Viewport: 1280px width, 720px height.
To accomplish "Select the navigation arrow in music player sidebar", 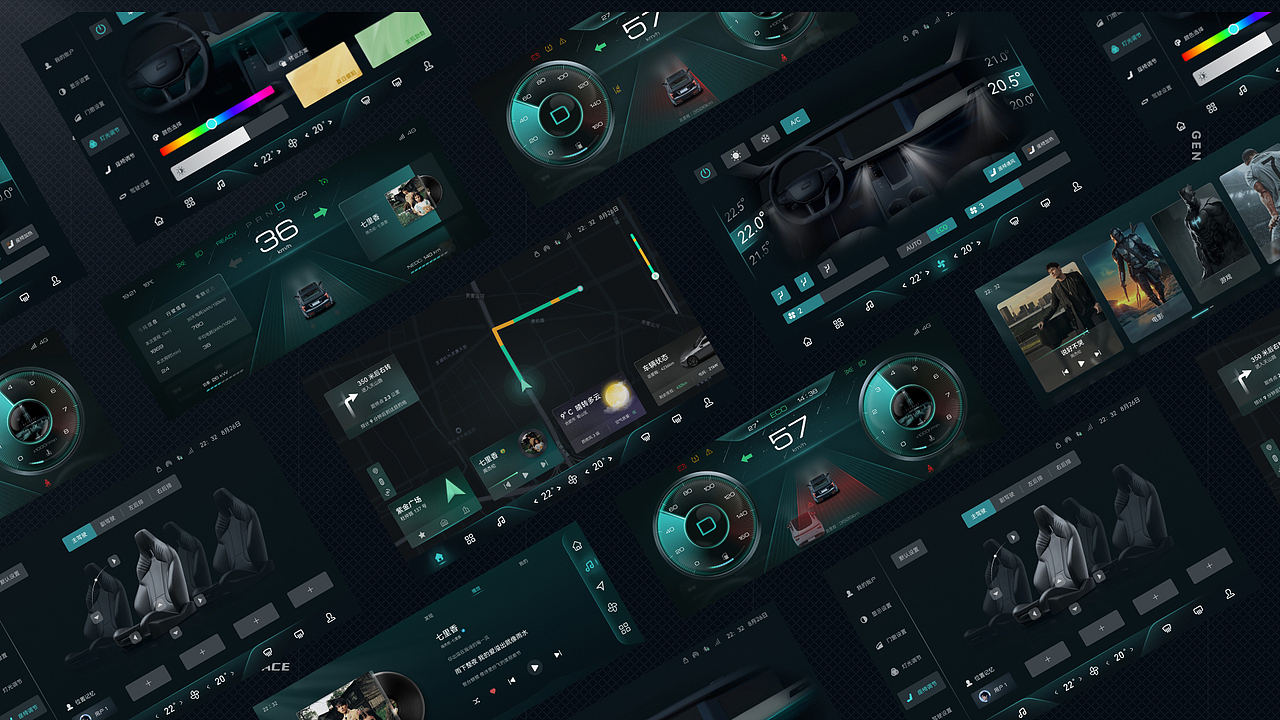I will pos(601,586).
